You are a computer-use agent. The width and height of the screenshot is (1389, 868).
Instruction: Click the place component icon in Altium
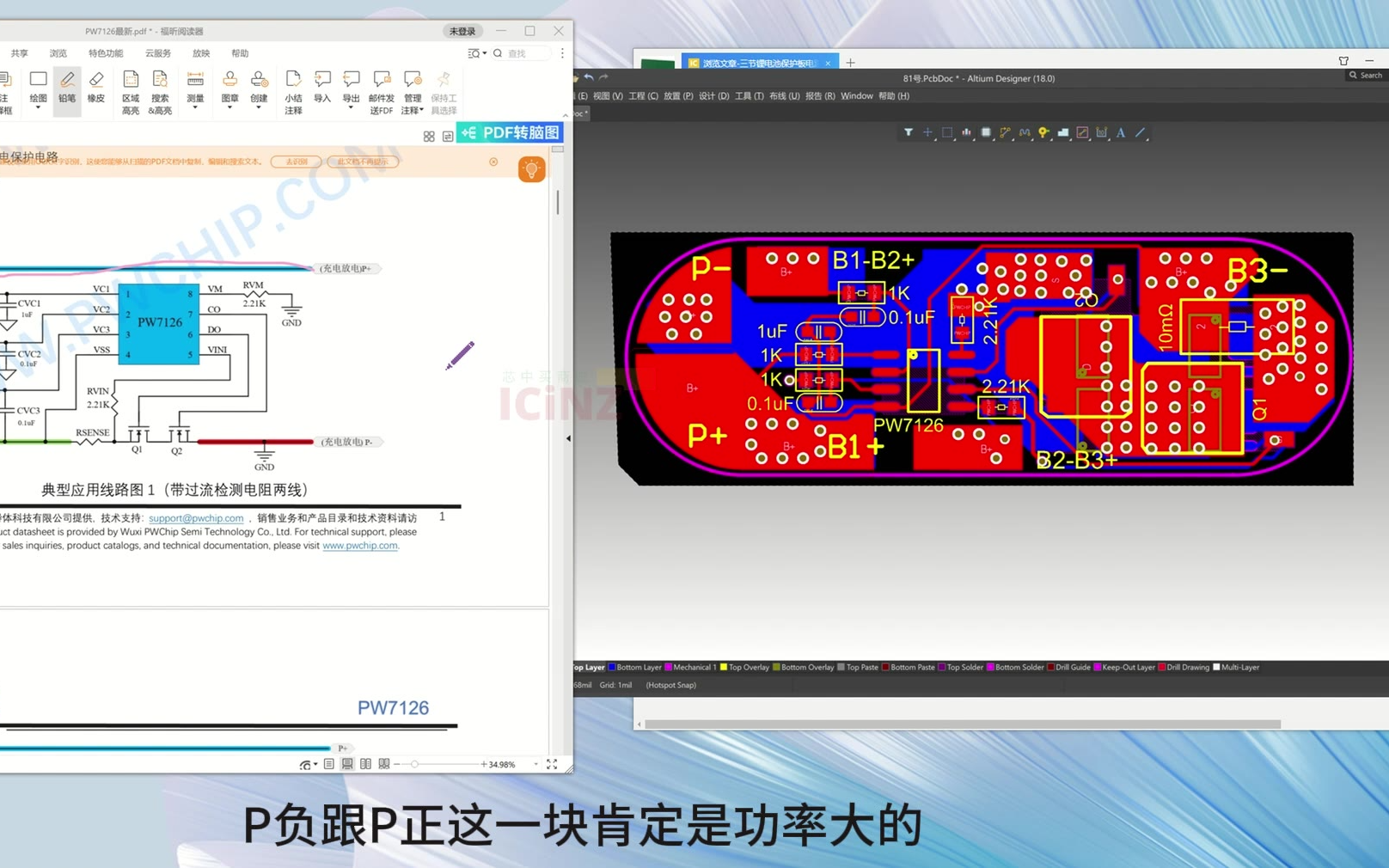pos(986,132)
